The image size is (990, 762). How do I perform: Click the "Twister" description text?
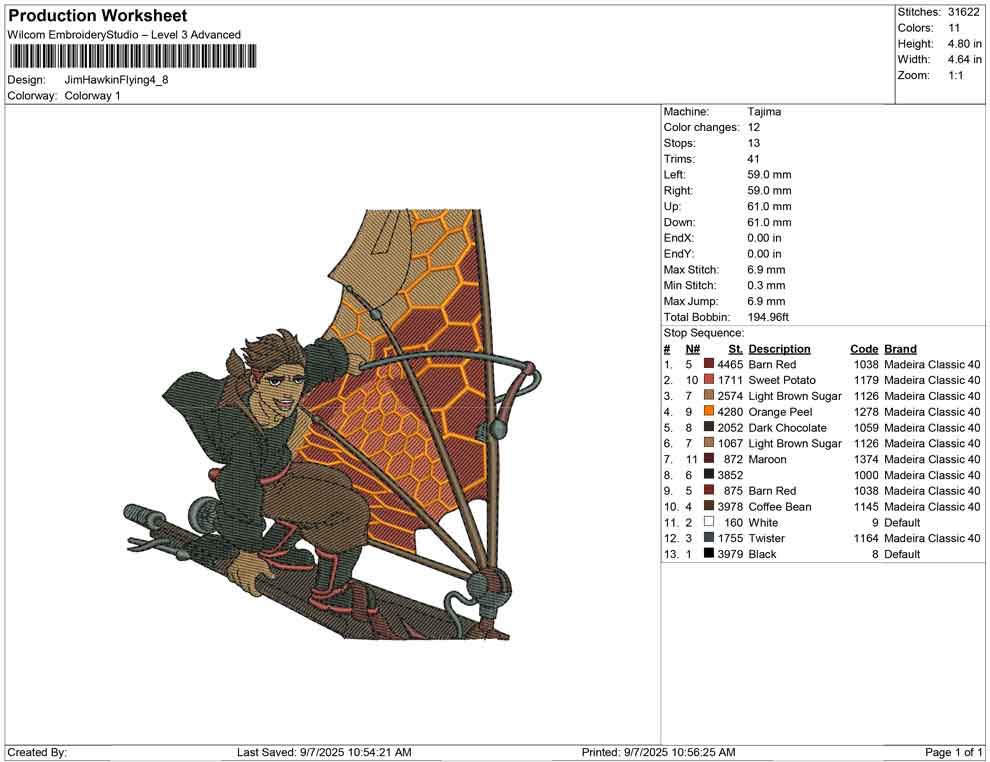[766, 538]
